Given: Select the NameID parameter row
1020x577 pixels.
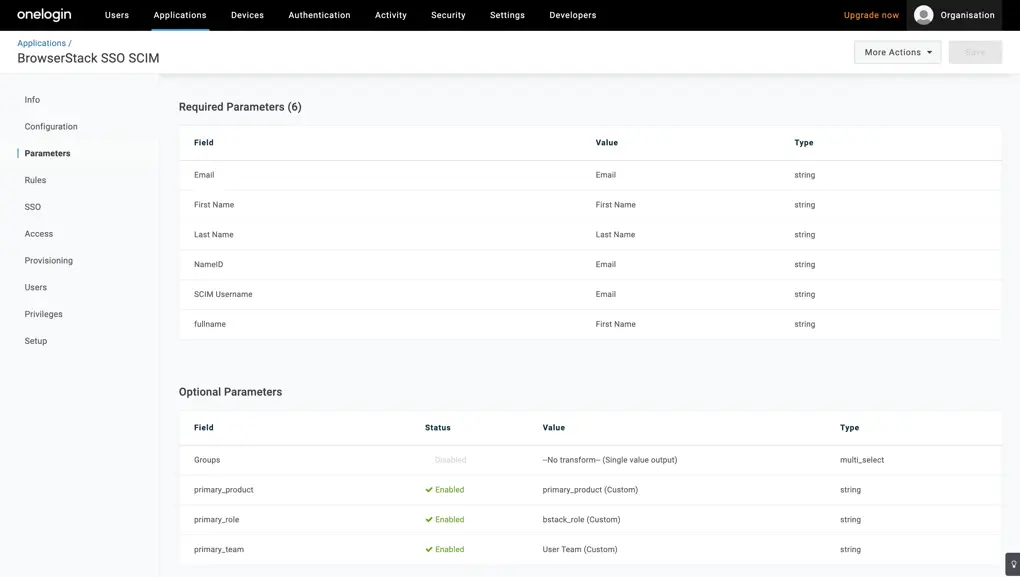Looking at the screenshot, I should 209,265.
